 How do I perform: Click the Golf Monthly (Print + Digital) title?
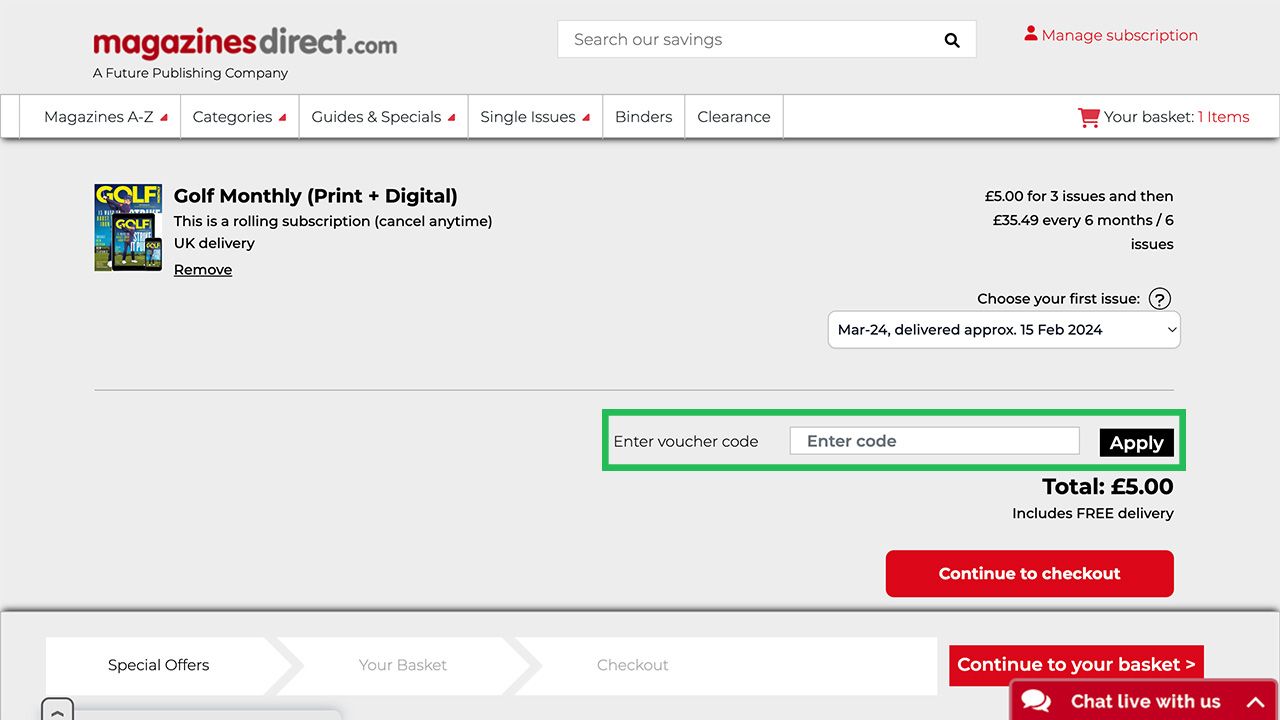[x=316, y=196]
